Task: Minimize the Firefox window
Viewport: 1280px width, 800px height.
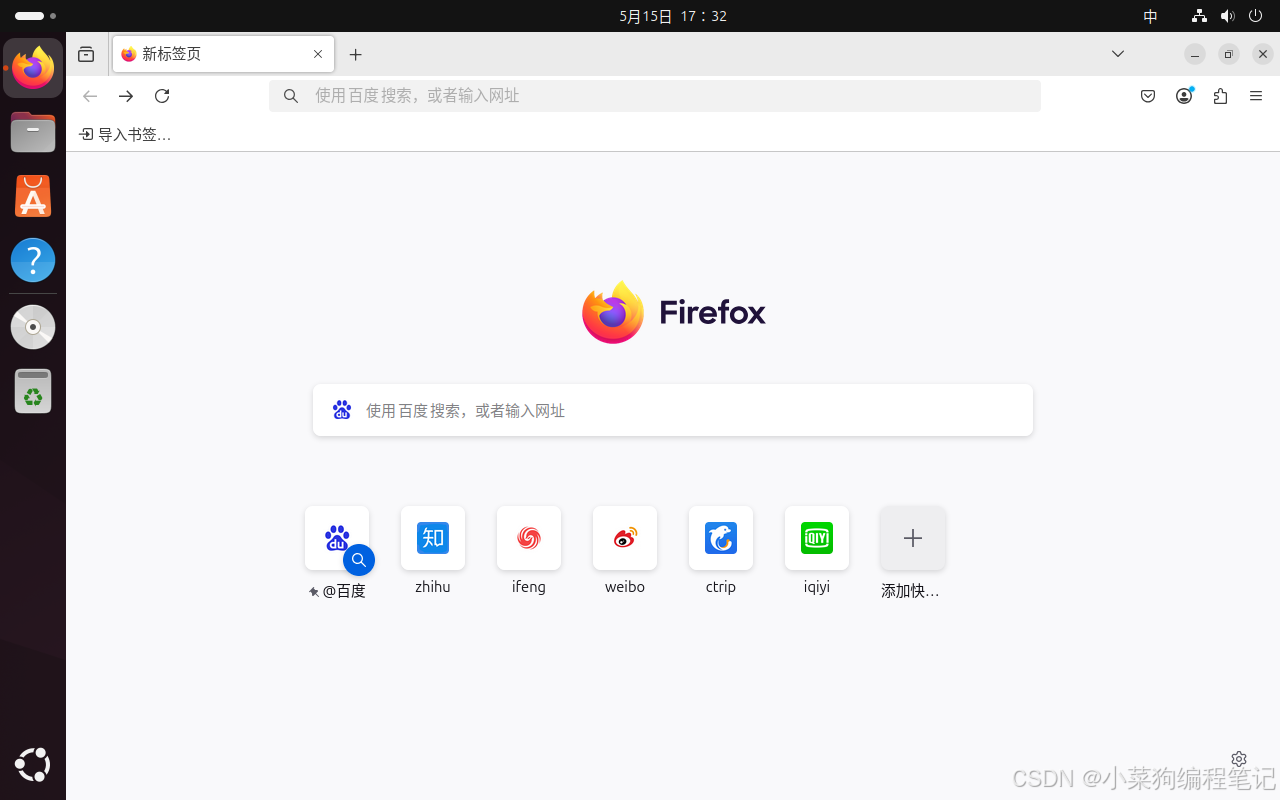Action: [1195, 54]
